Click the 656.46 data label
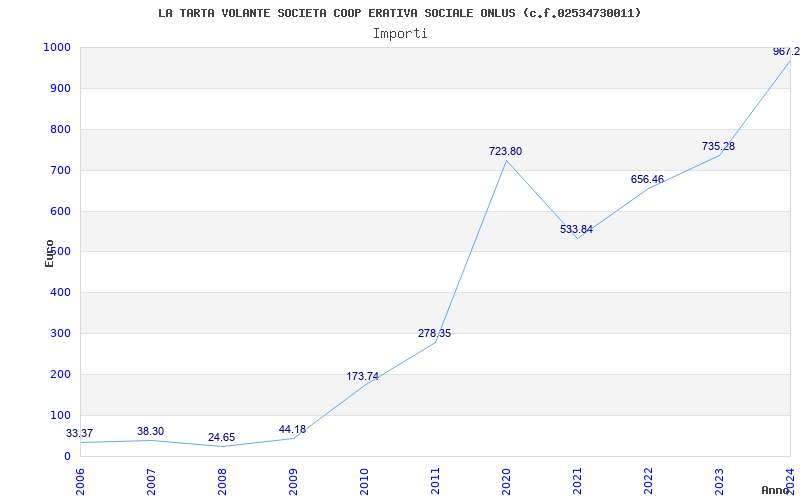Image resolution: width=800 pixels, height=500 pixels. click(x=647, y=180)
